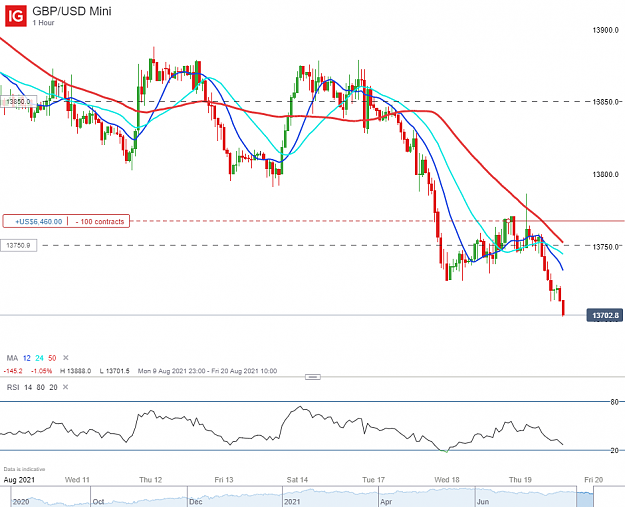Jump to Dec in the navigator strip

(x=195, y=501)
